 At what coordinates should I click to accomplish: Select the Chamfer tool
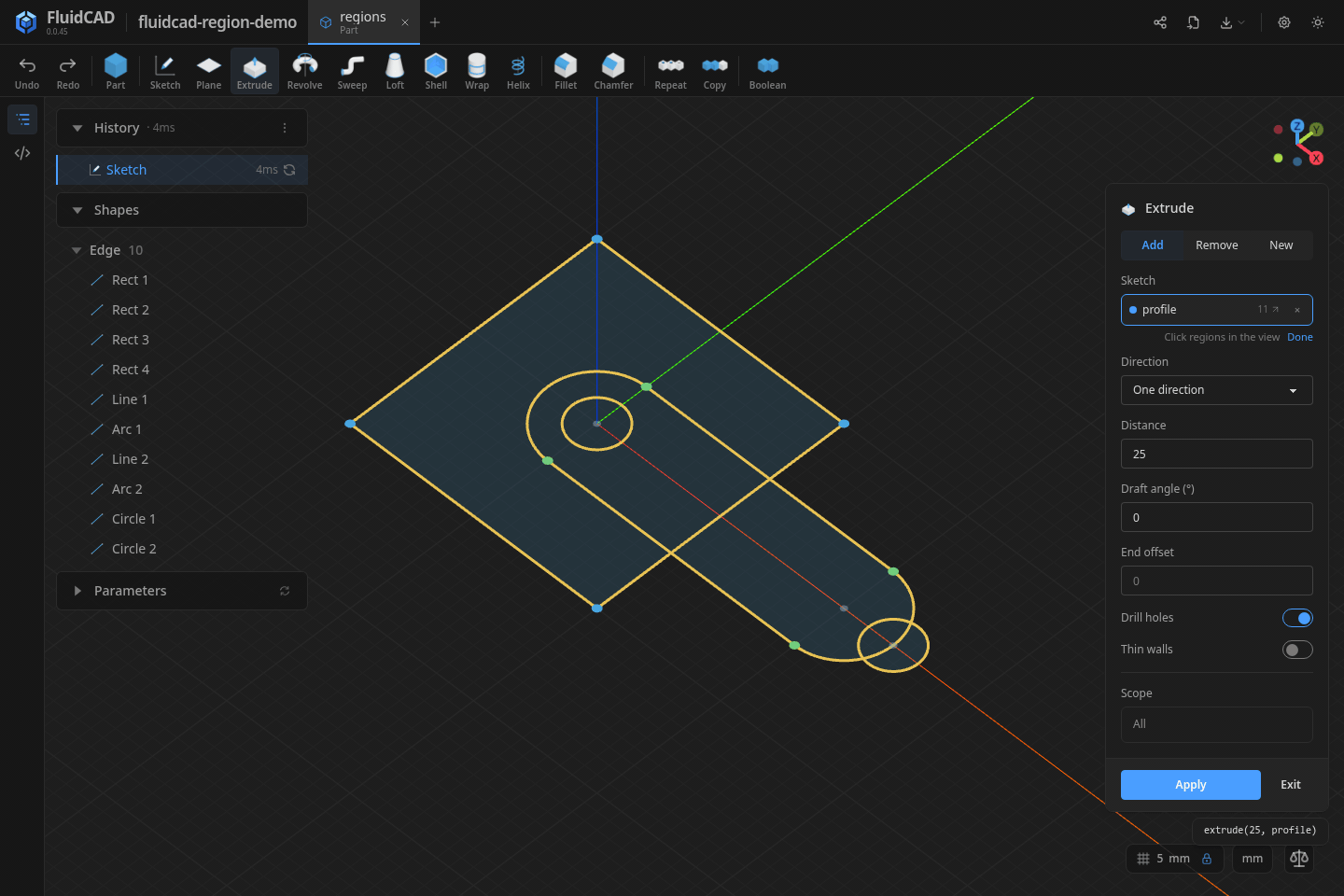(613, 71)
